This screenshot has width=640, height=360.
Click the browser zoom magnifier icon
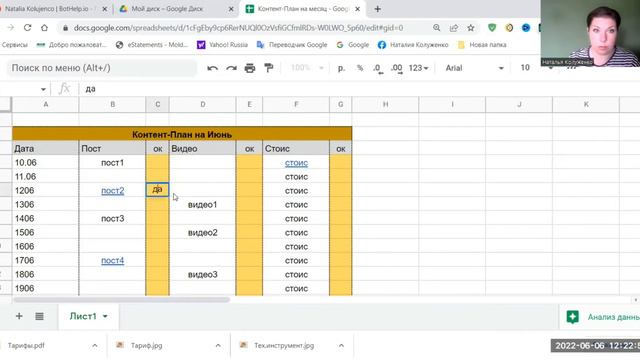pos(437,28)
